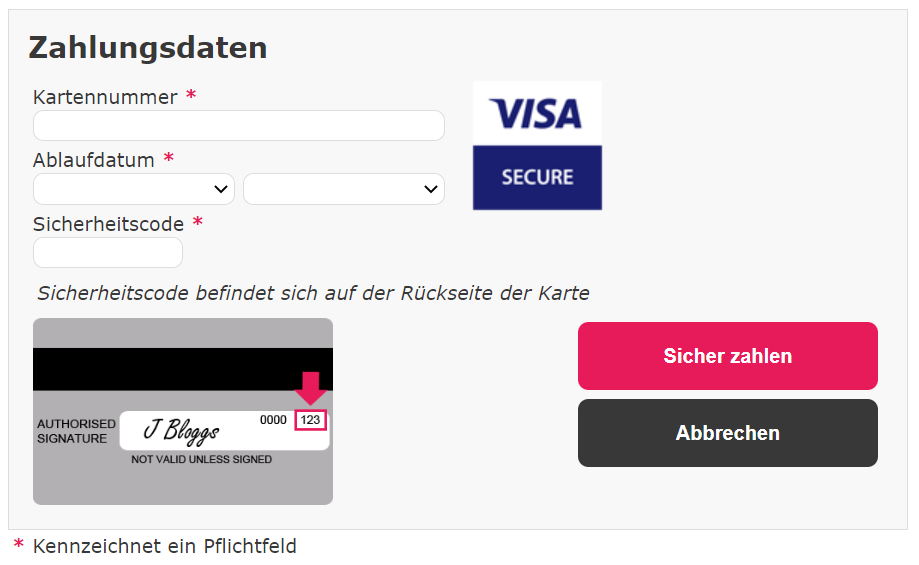Focus the Kartennummer input field
The image size is (919, 565).
tap(239, 125)
